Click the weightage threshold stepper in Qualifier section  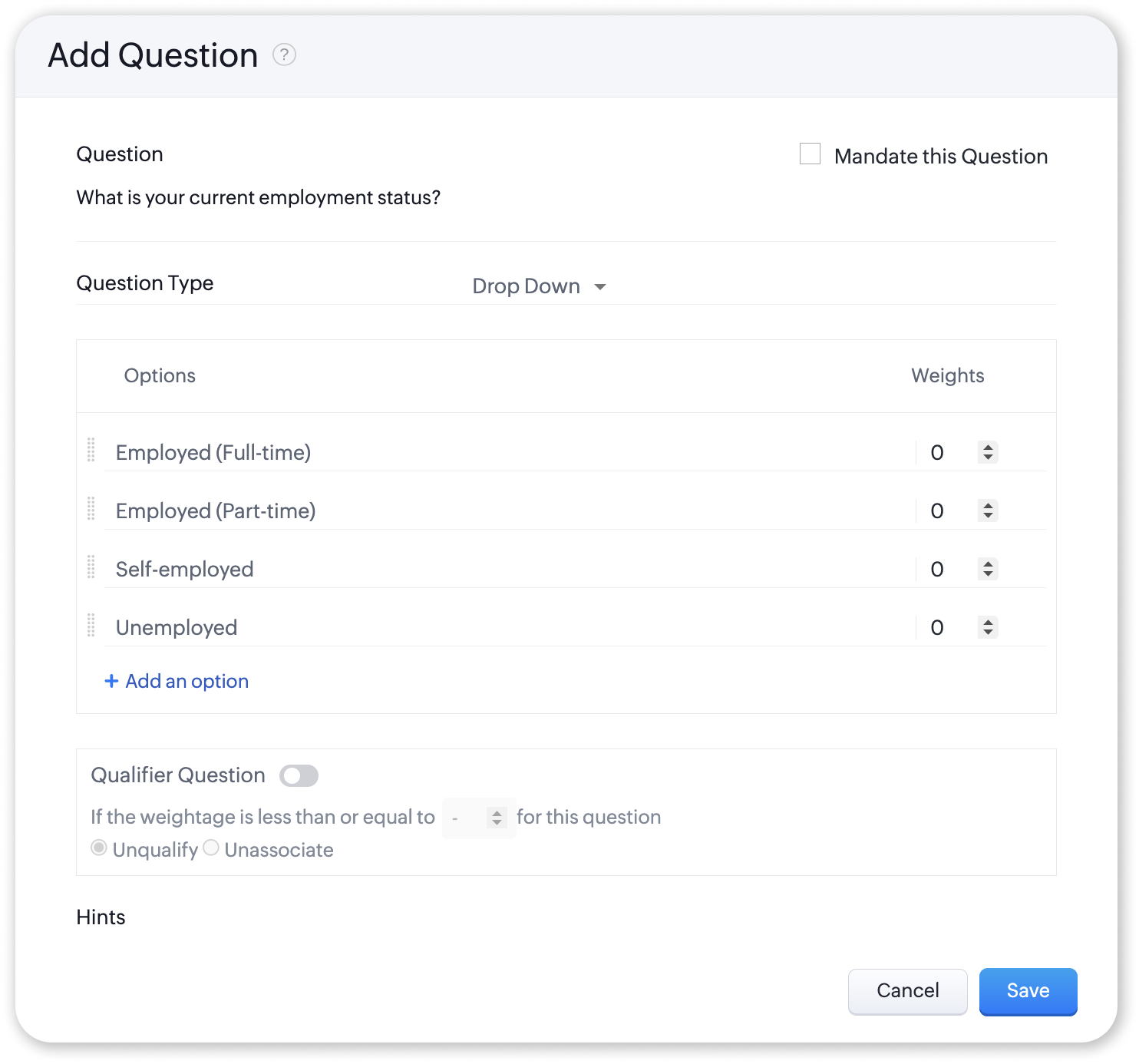coord(497,818)
